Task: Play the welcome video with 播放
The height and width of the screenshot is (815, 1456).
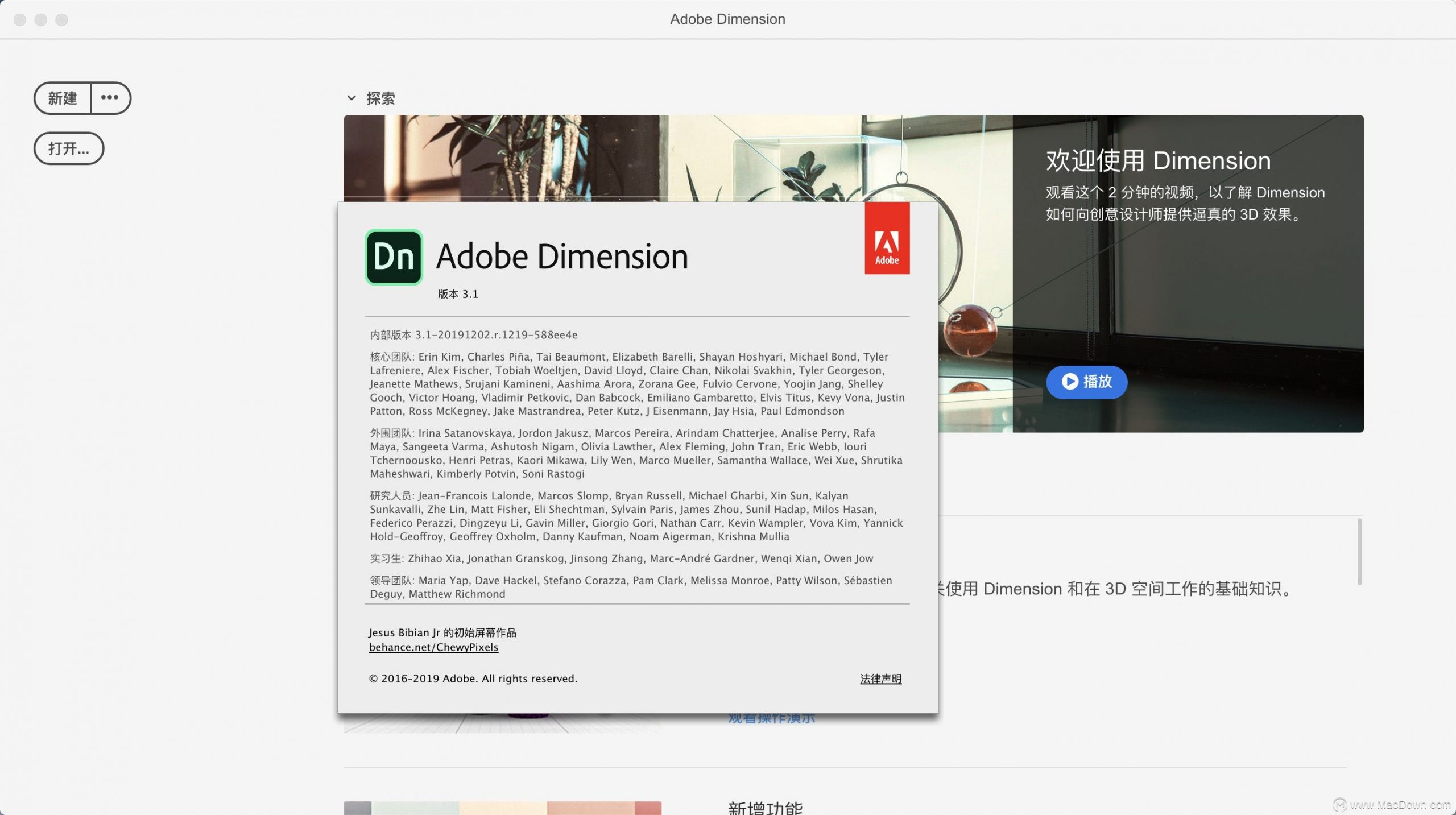Action: tap(1086, 382)
